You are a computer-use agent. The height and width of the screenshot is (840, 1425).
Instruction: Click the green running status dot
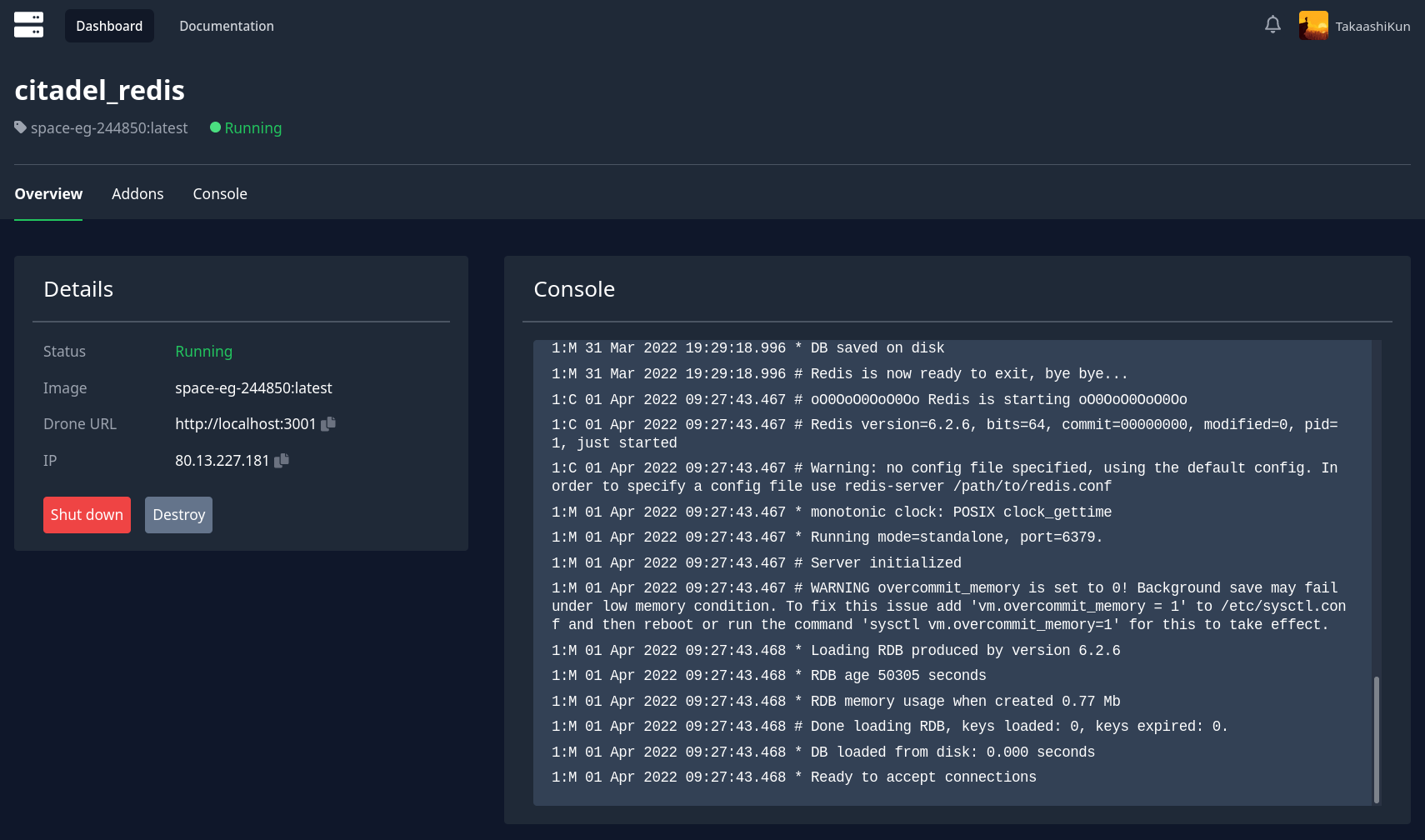pyautogui.click(x=215, y=127)
